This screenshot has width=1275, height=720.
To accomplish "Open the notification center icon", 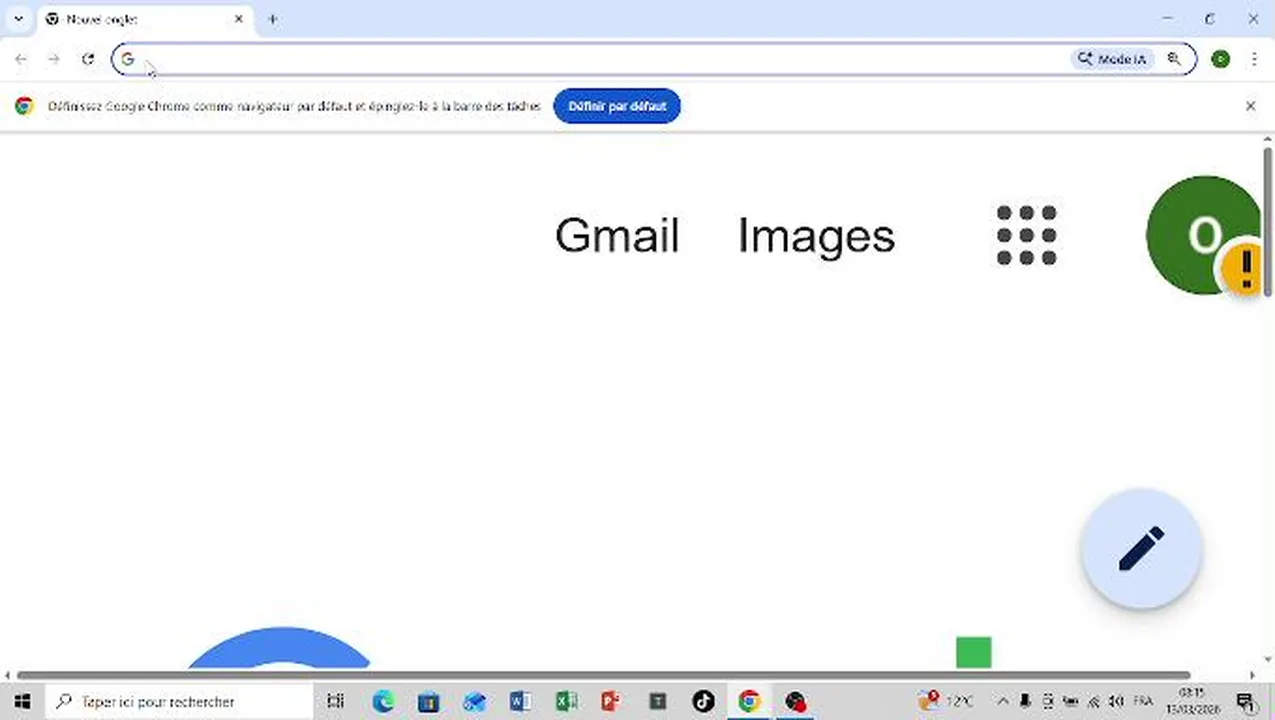I will pyautogui.click(x=1246, y=701).
